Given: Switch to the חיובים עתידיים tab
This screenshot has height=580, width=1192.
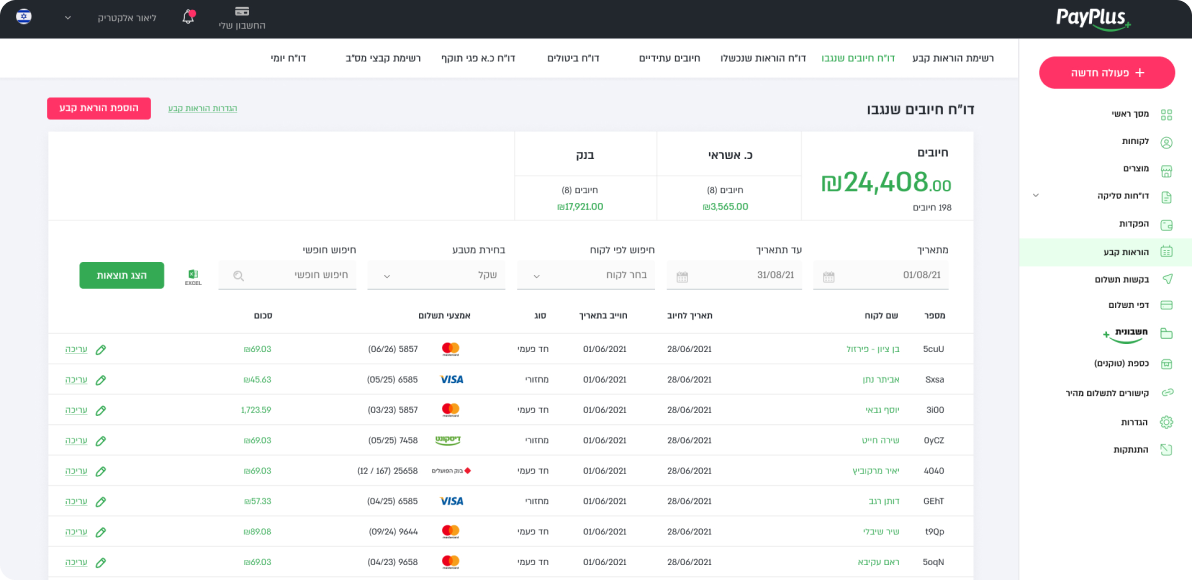Looking at the screenshot, I should click(669, 58).
